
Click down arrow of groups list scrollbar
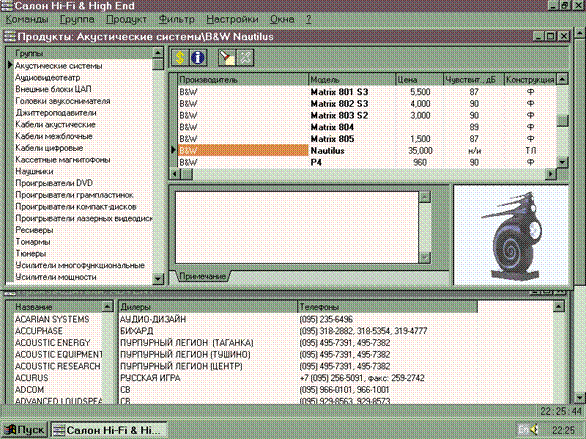coord(158,279)
